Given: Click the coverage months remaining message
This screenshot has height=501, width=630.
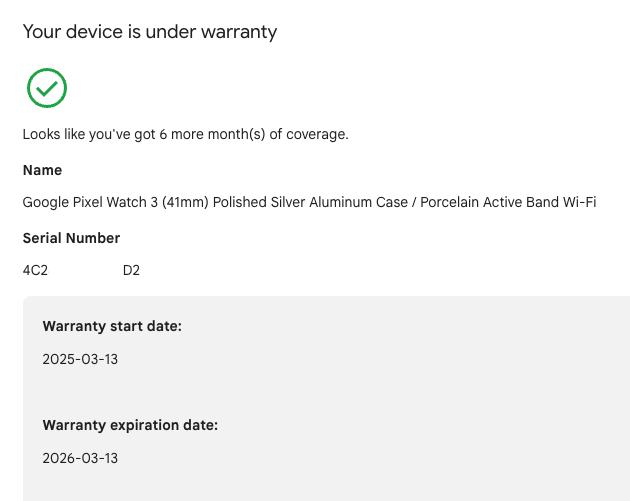Looking at the screenshot, I should pos(185,134).
